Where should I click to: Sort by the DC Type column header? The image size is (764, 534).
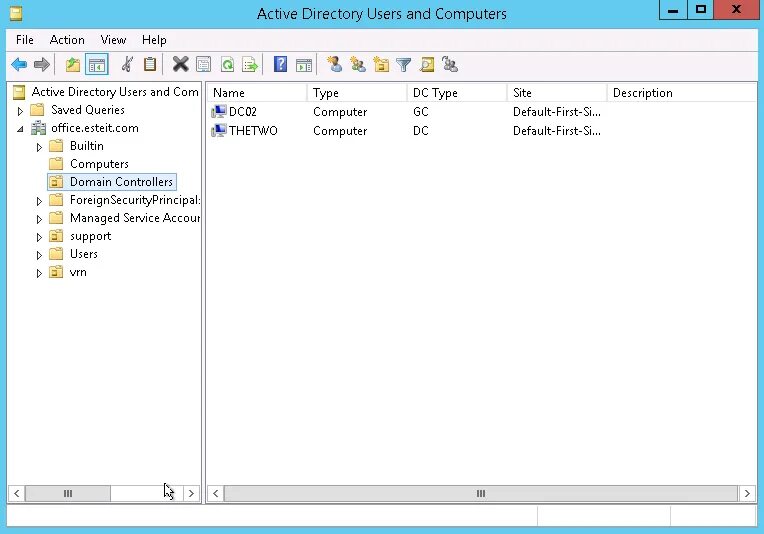pos(457,93)
